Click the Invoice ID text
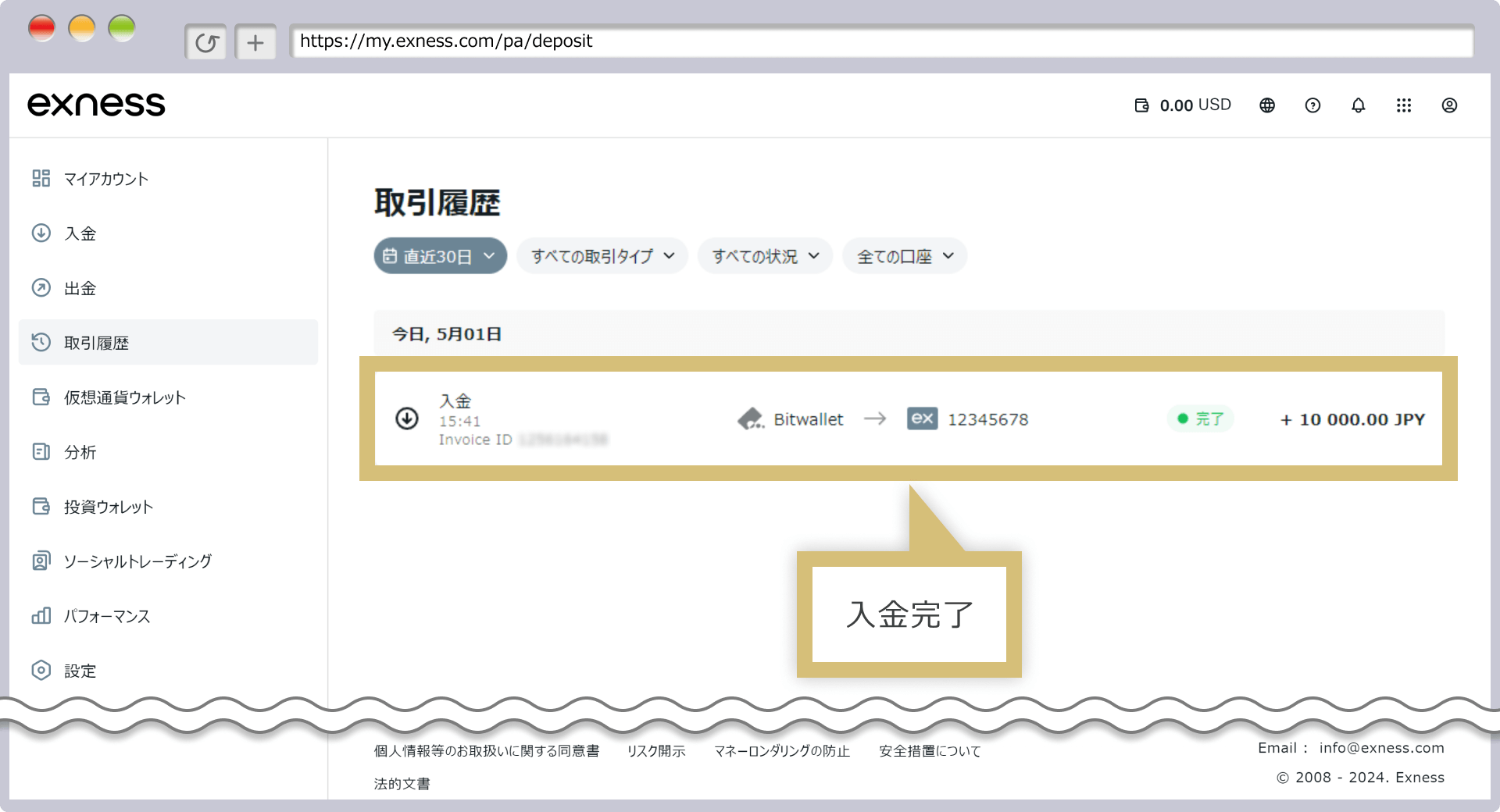 (475, 440)
